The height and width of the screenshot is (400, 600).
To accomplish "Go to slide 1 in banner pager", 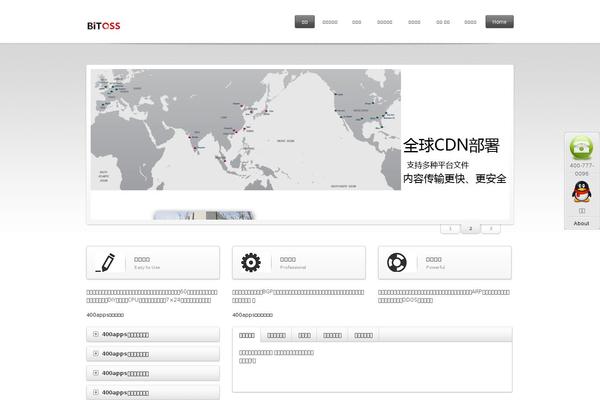I will click(450, 229).
